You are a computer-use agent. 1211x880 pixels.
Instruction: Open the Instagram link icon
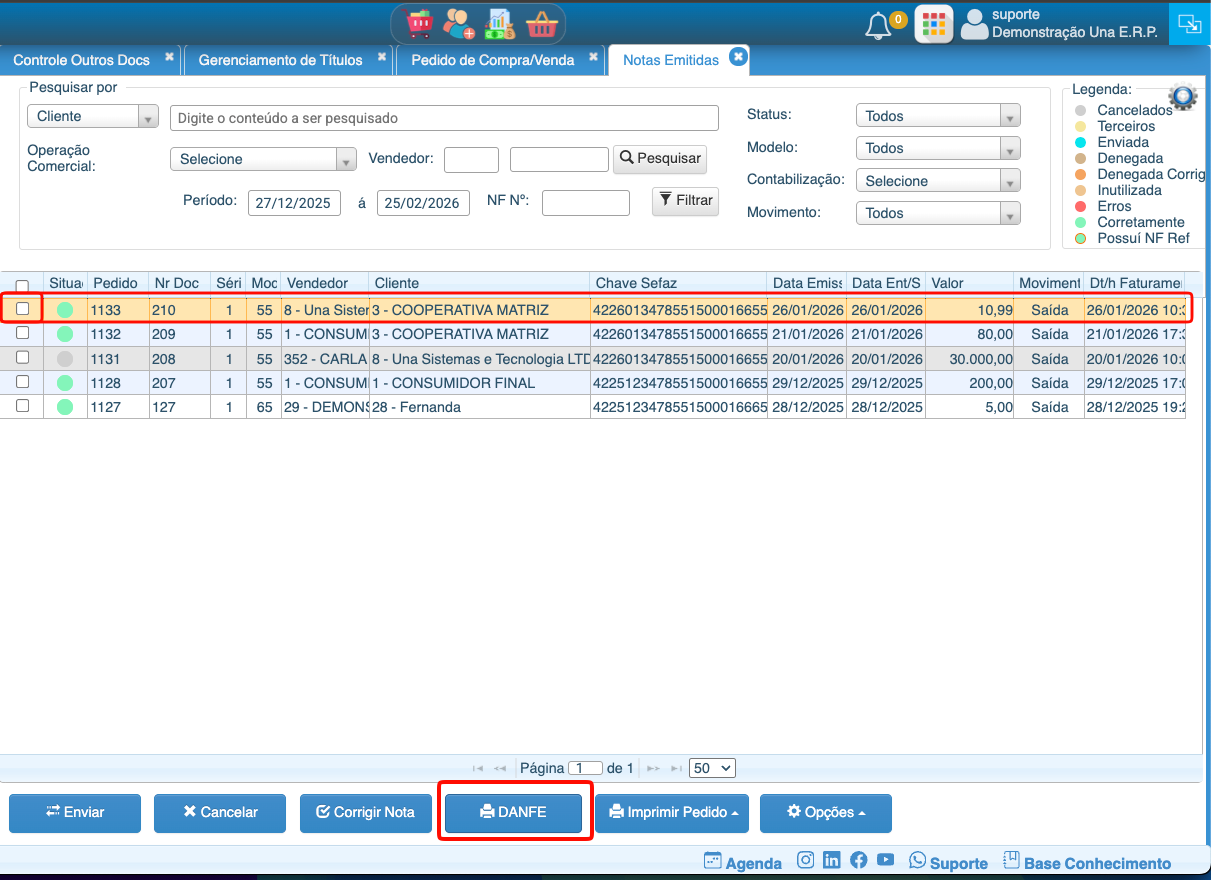[806, 860]
